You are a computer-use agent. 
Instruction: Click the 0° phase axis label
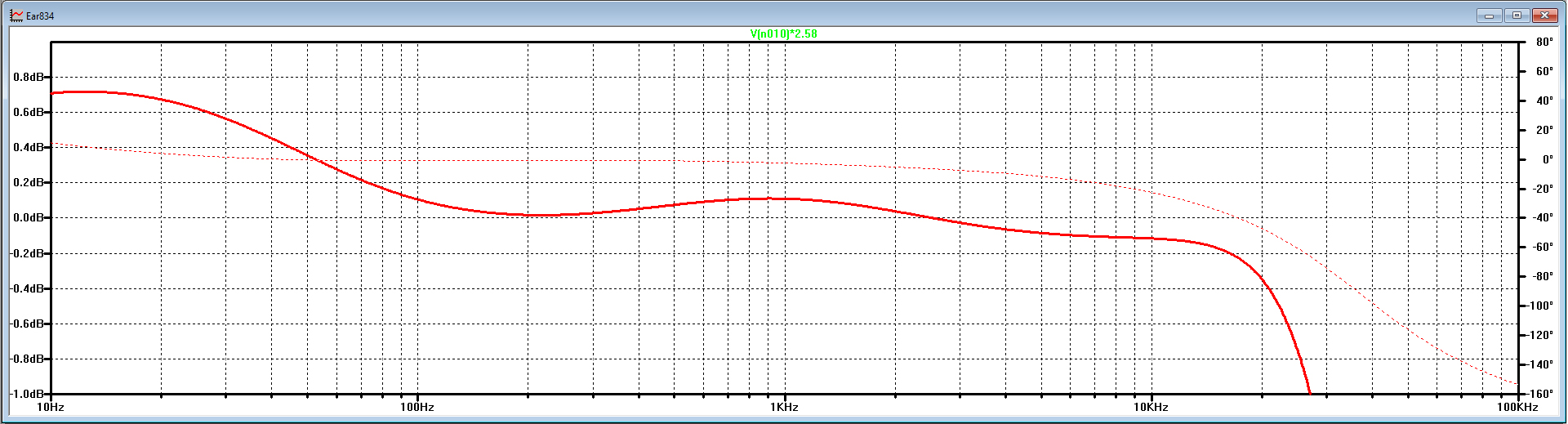click(x=1548, y=159)
